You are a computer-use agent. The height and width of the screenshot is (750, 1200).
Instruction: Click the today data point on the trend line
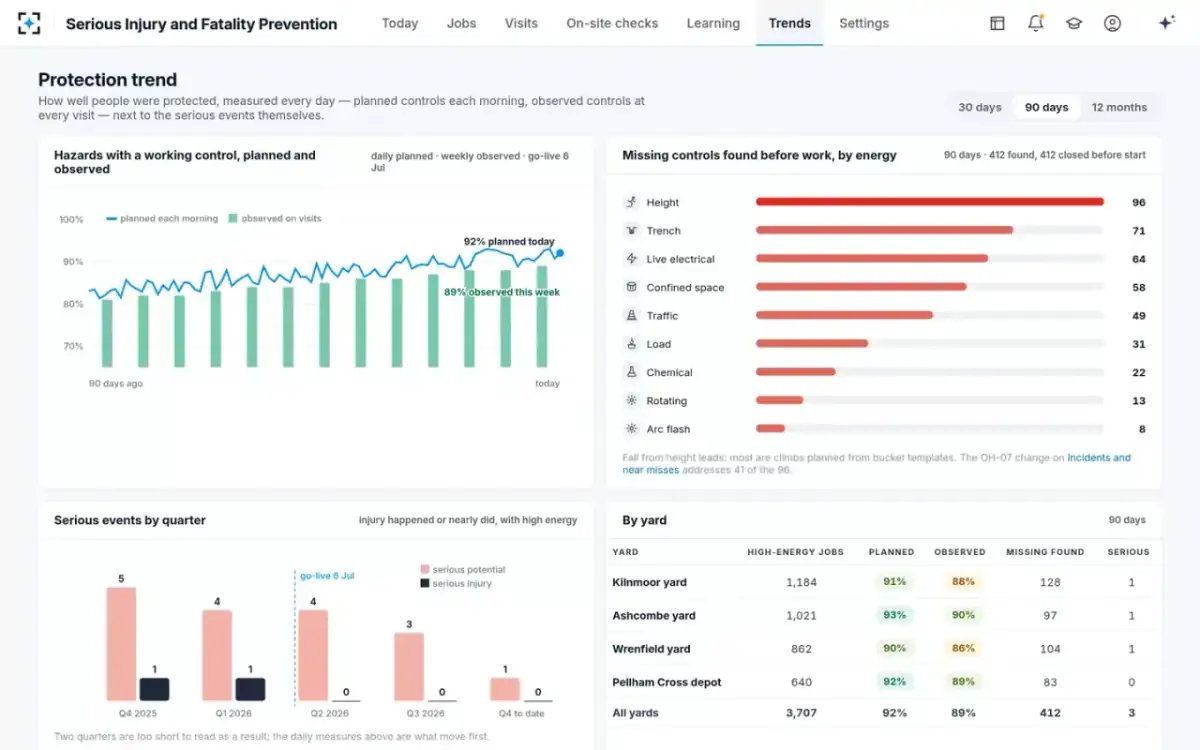click(x=560, y=254)
